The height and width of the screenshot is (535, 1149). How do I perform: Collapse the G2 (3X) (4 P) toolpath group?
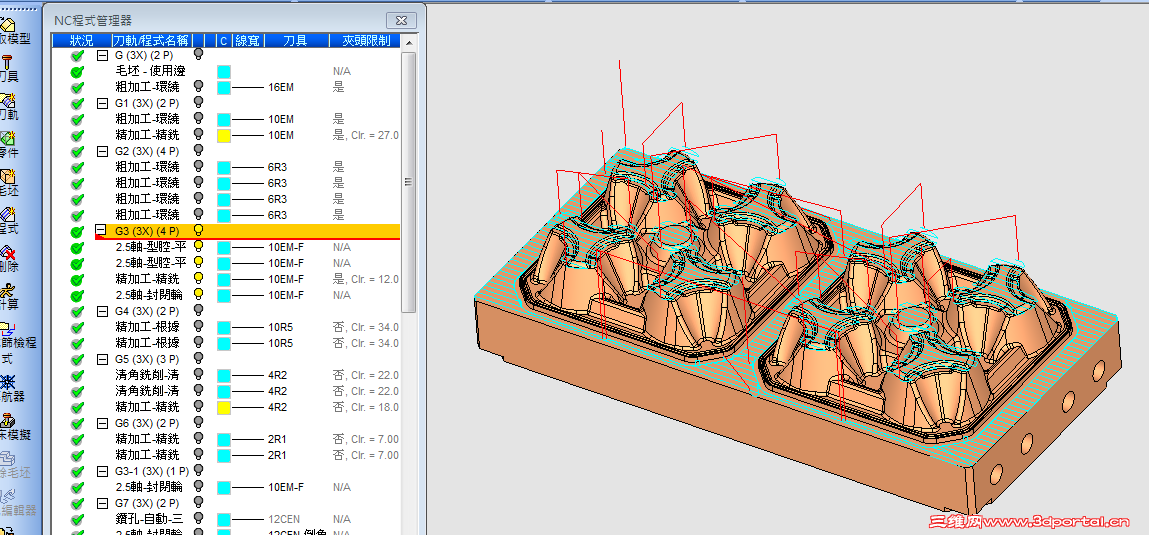tap(102, 151)
